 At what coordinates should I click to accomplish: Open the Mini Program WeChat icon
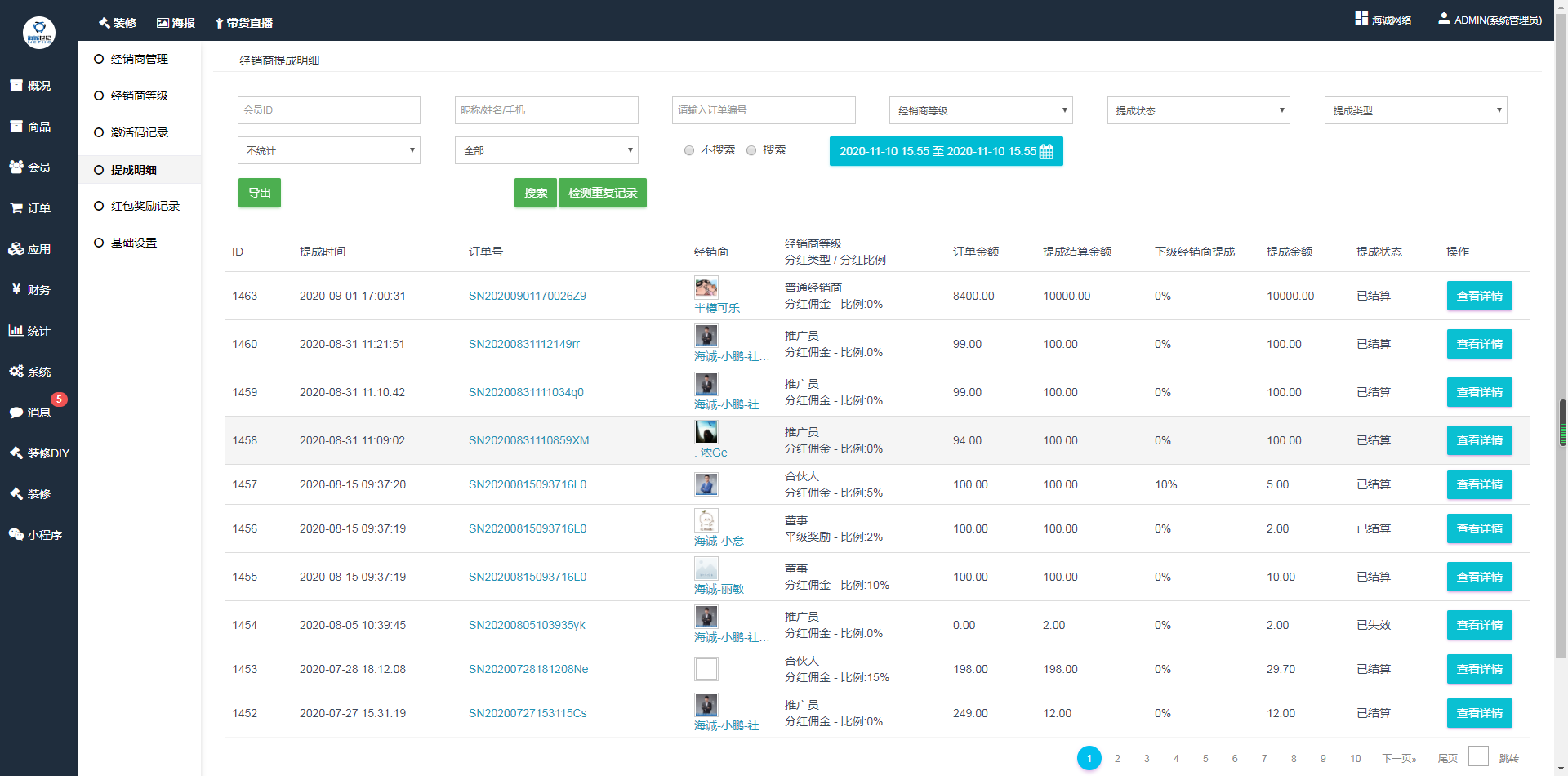pyautogui.click(x=16, y=535)
